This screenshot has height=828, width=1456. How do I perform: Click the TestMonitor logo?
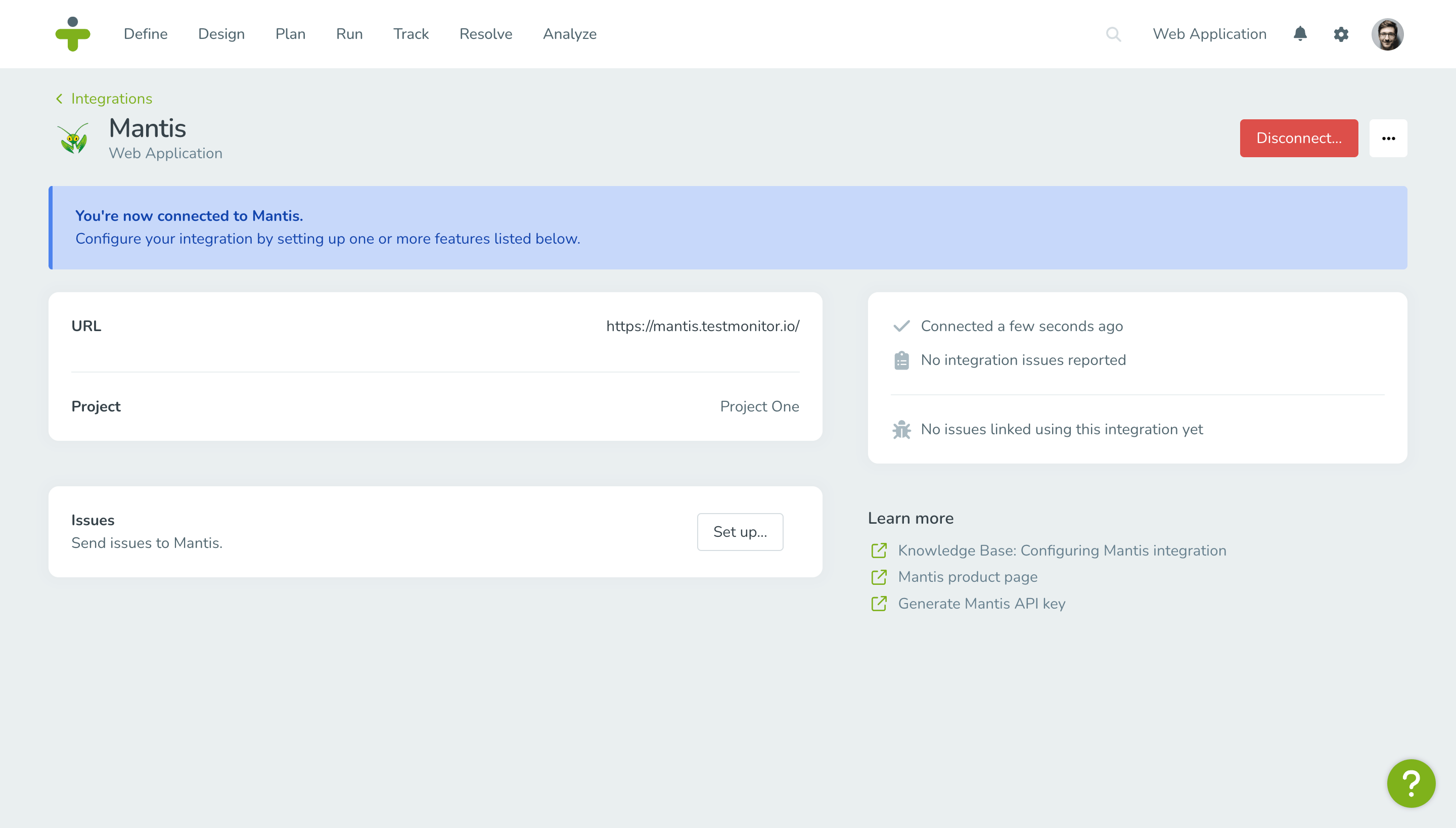coord(73,34)
